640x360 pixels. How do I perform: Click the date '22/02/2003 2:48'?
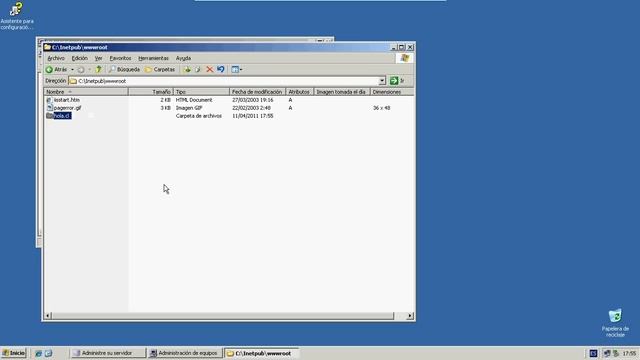[x=251, y=108]
